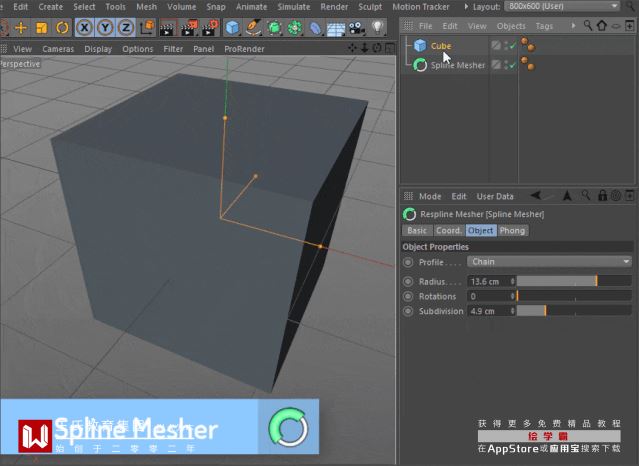Image resolution: width=639 pixels, height=466 pixels.
Task: Switch to the Coord. tab
Action: [448, 231]
